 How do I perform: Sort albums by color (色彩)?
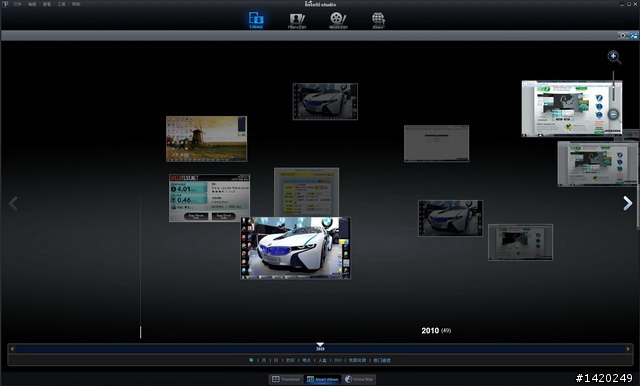(290, 360)
